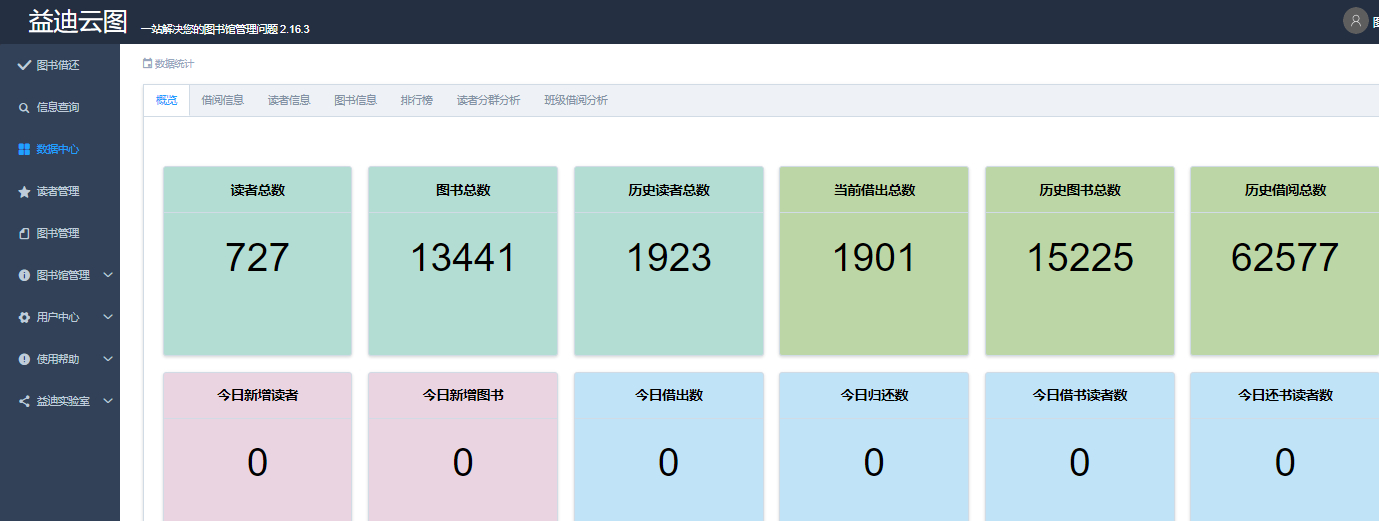The width and height of the screenshot is (1379, 521).
Task: Click the info icon beside 图书馆管理
Action: (24, 275)
